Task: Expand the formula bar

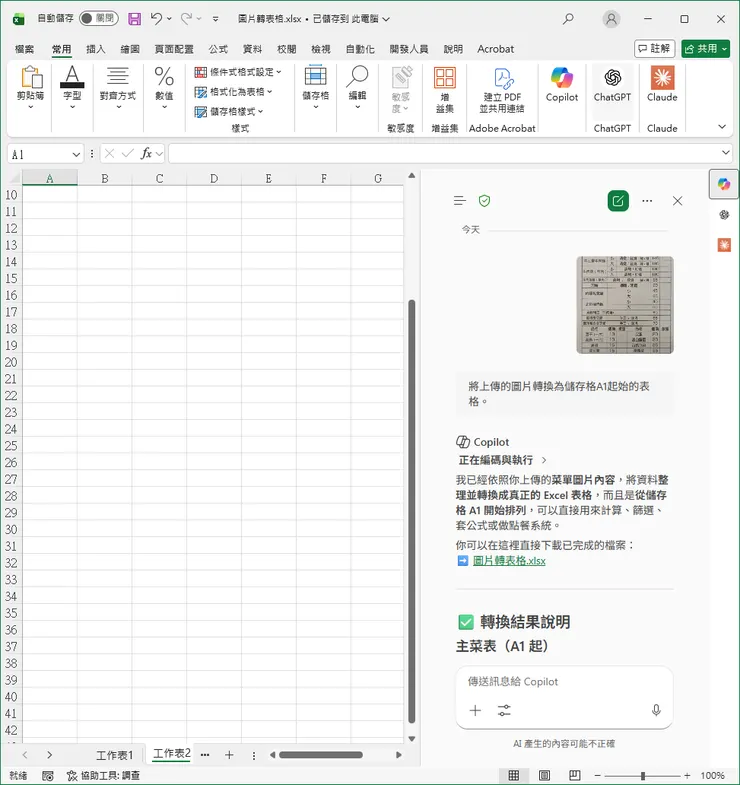Action: click(x=725, y=152)
